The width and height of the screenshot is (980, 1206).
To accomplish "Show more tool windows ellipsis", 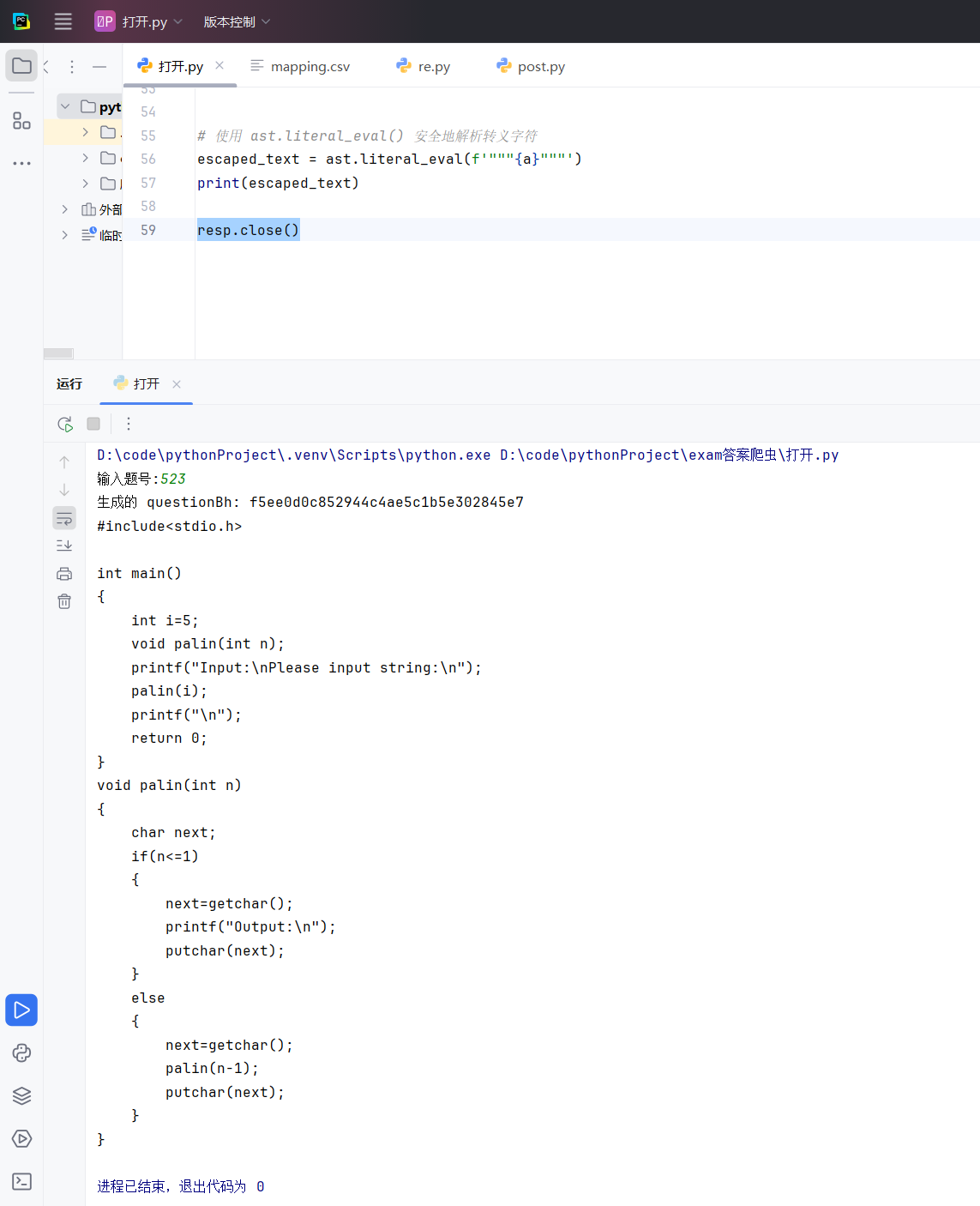I will pyautogui.click(x=21, y=163).
